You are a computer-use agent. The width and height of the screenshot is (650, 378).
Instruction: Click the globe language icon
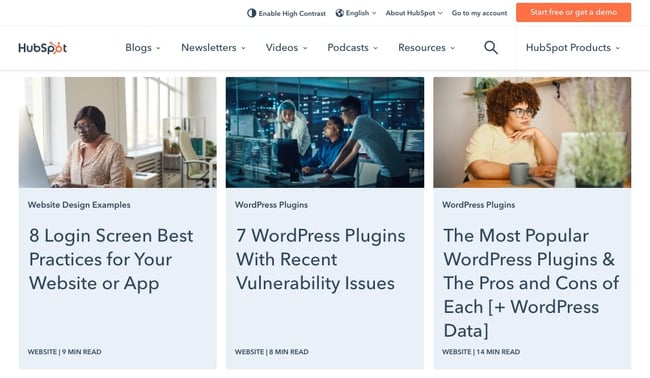point(340,13)
